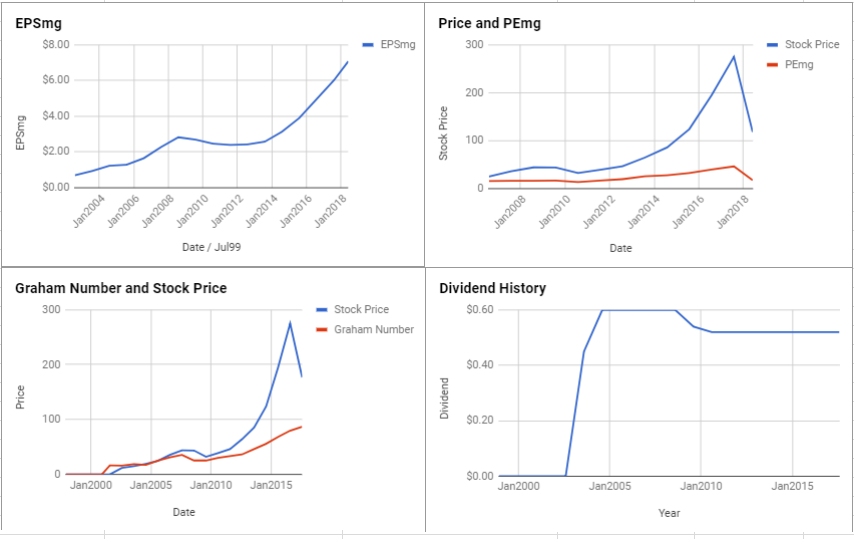Image resolution: width=854 pixels, height=539 pixels.
Task: Click the Price axis title in Graham chart
Action: [x=20, y=397]
